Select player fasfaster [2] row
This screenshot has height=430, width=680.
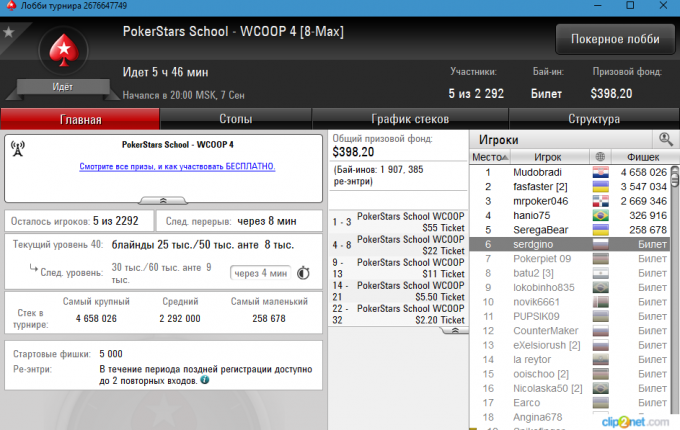click(570, 187)
